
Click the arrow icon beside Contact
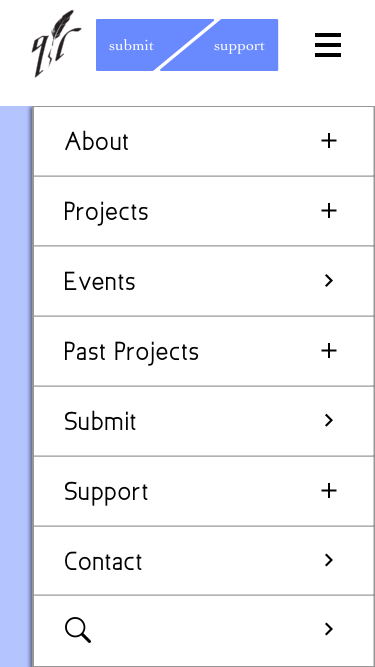[x=328, y=560]
